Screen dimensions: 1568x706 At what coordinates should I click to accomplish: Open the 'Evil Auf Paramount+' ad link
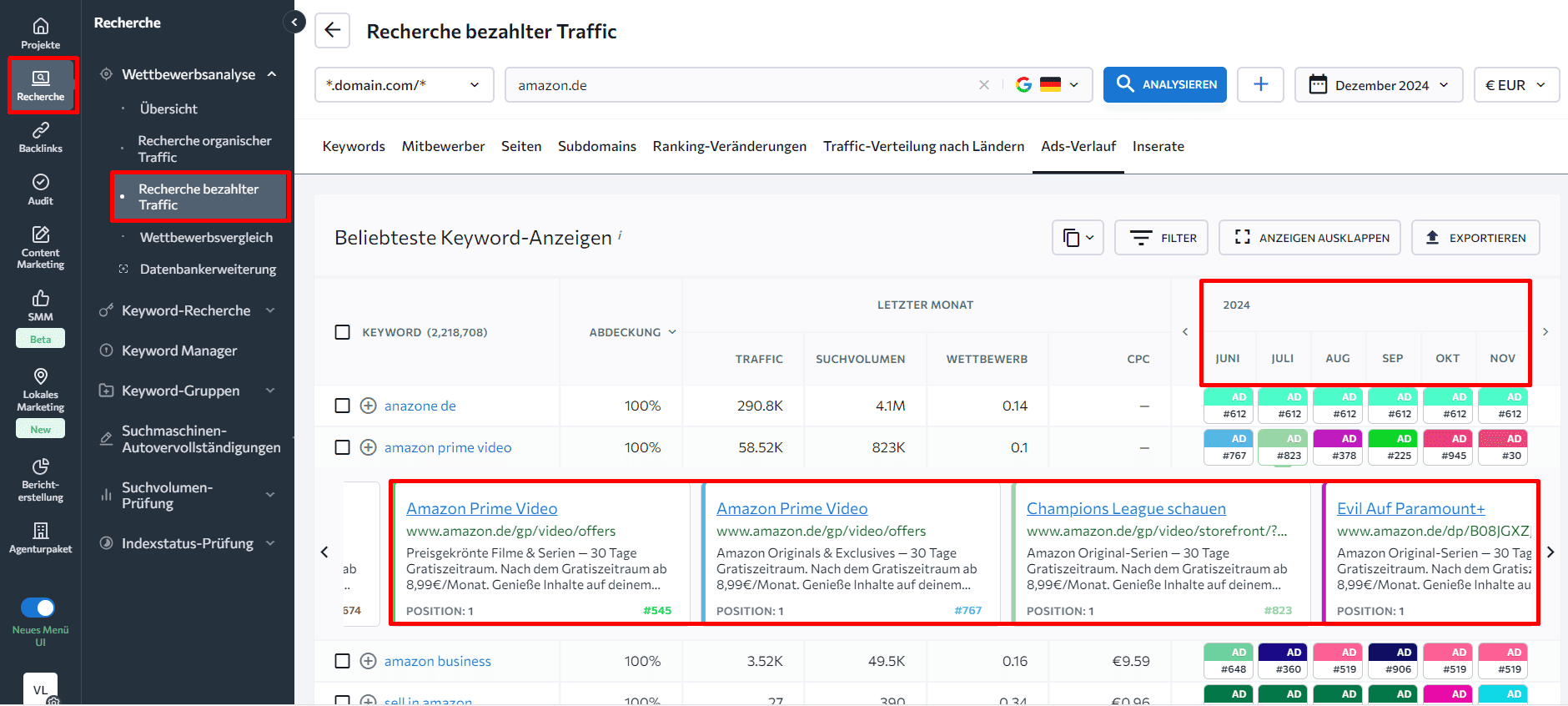[1410, 508]
